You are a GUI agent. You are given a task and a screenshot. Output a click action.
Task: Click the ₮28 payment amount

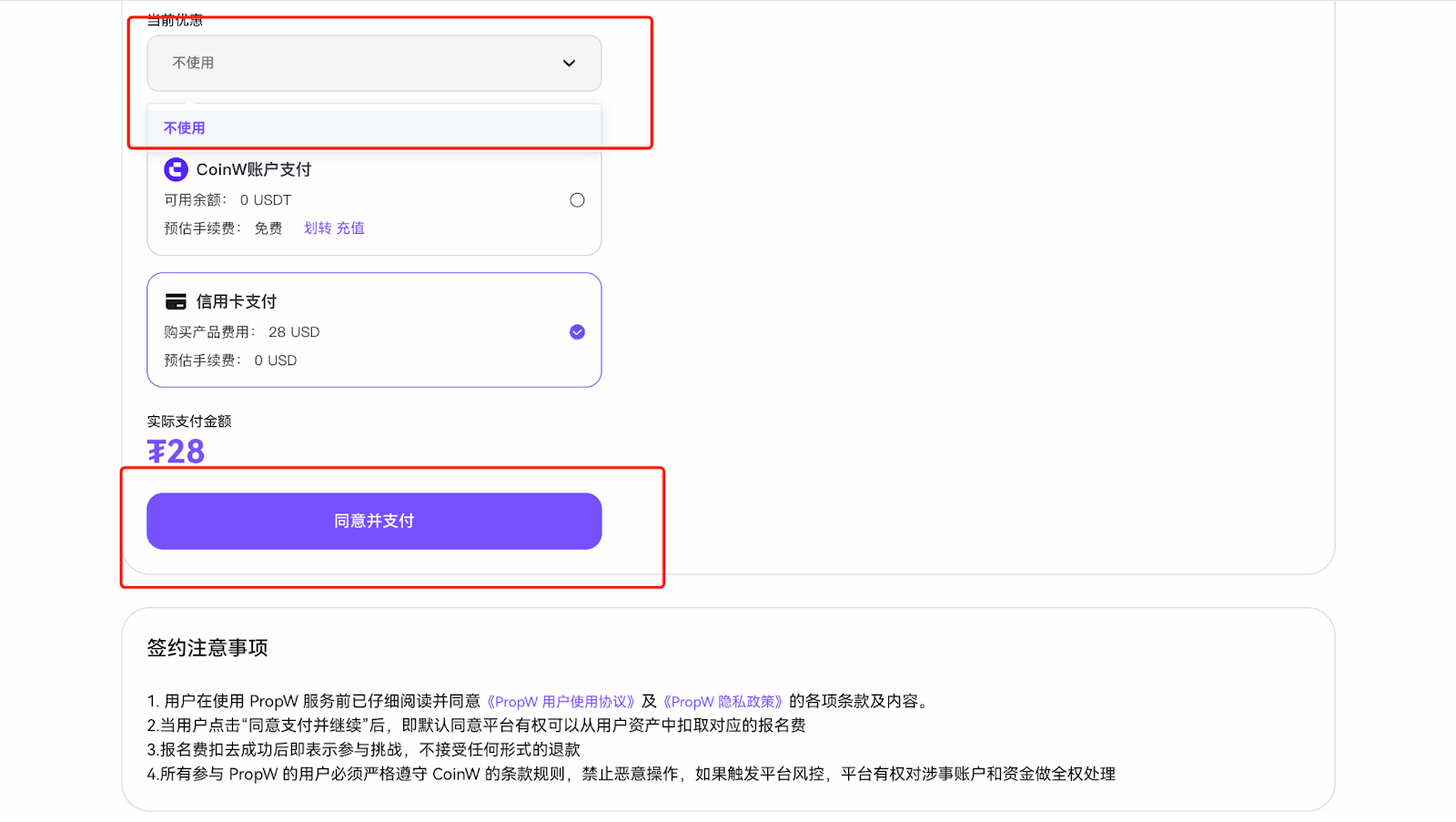(x=175, y=451)
